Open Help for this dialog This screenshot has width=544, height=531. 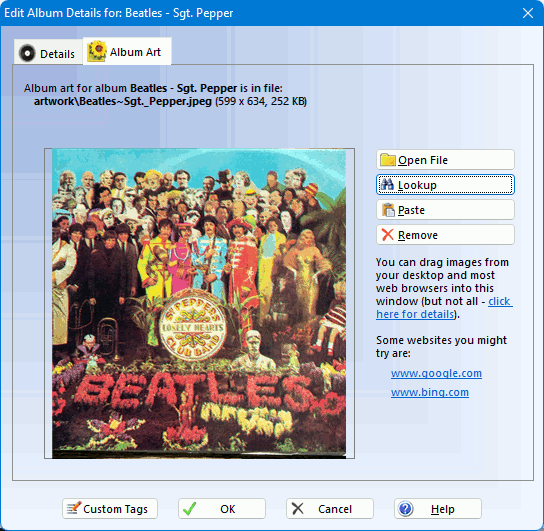tap(438, 509)
